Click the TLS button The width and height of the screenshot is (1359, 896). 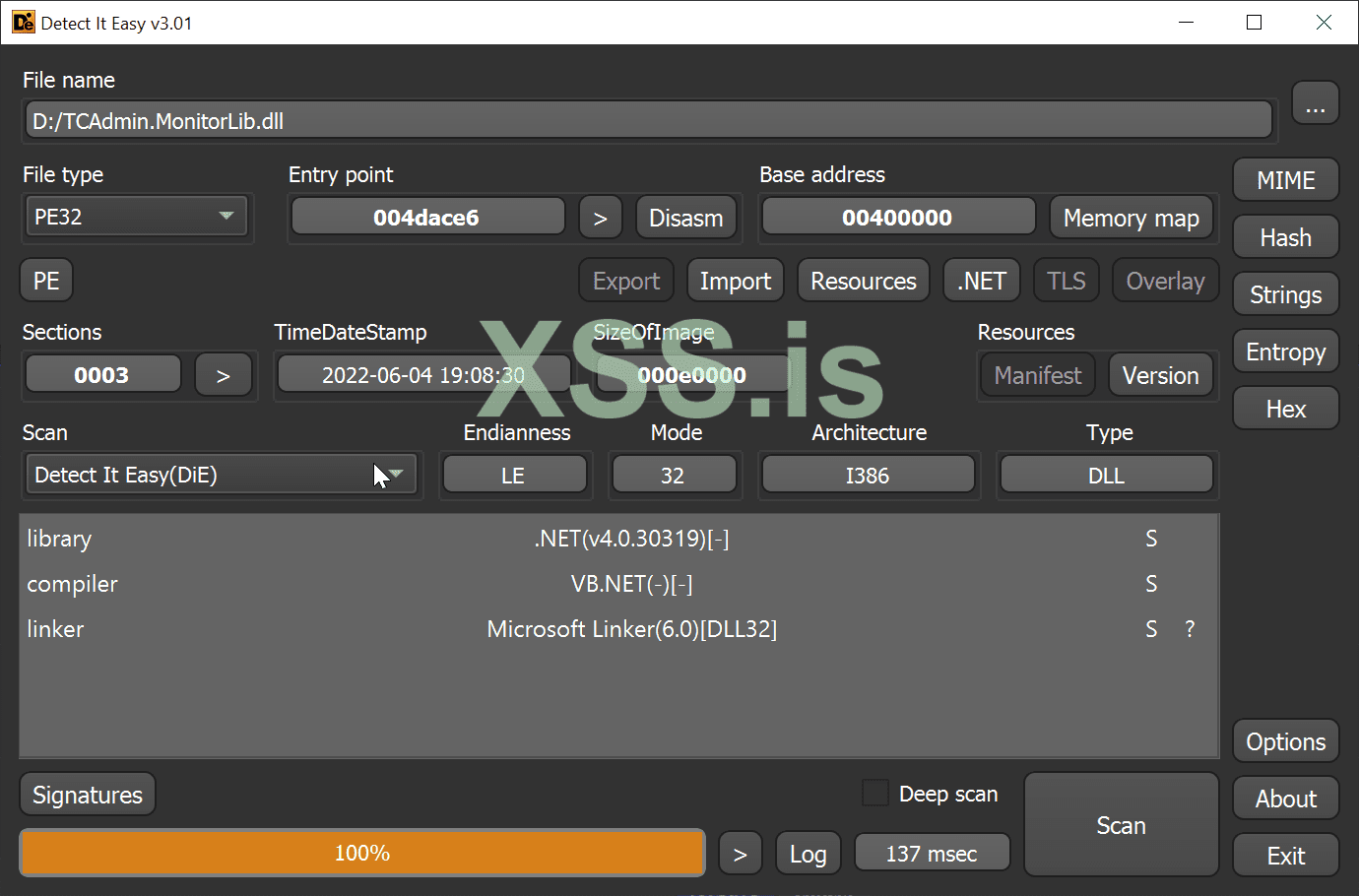(1067, 281)
